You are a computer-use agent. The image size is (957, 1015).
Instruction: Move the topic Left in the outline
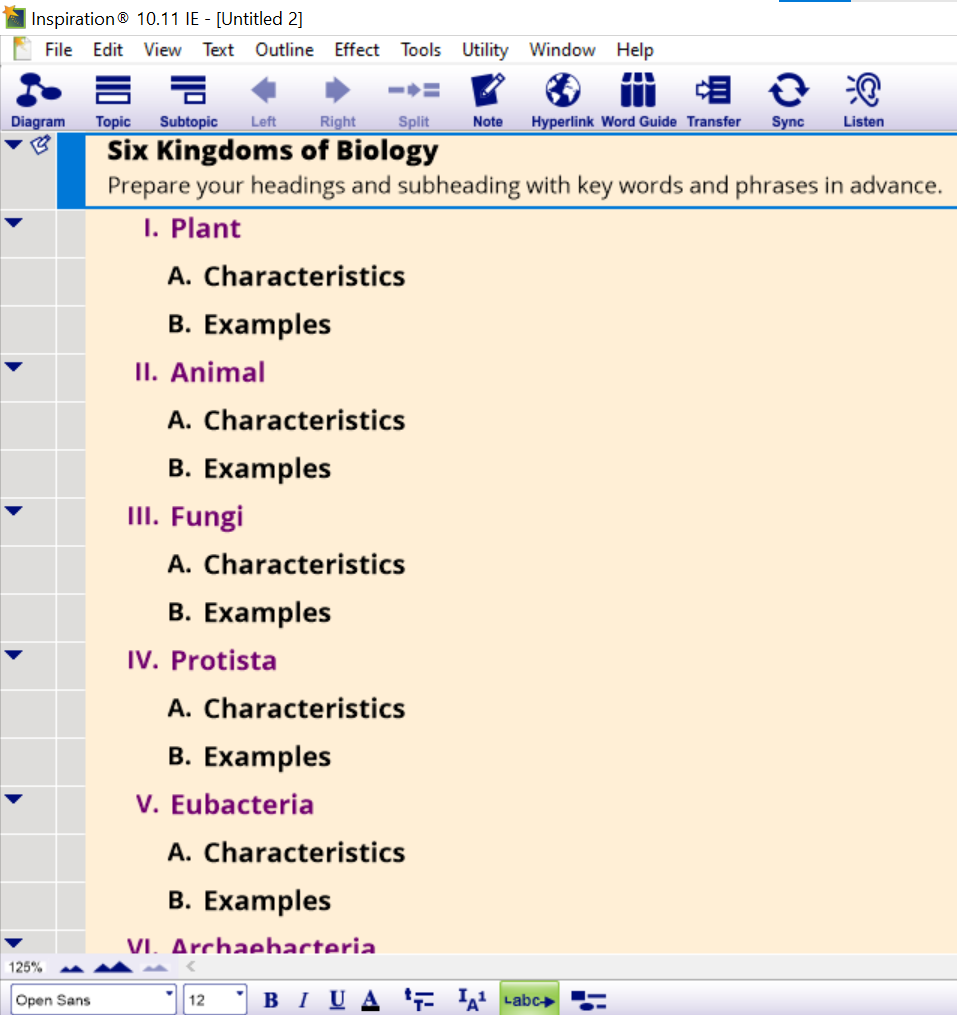pos(264,100)
